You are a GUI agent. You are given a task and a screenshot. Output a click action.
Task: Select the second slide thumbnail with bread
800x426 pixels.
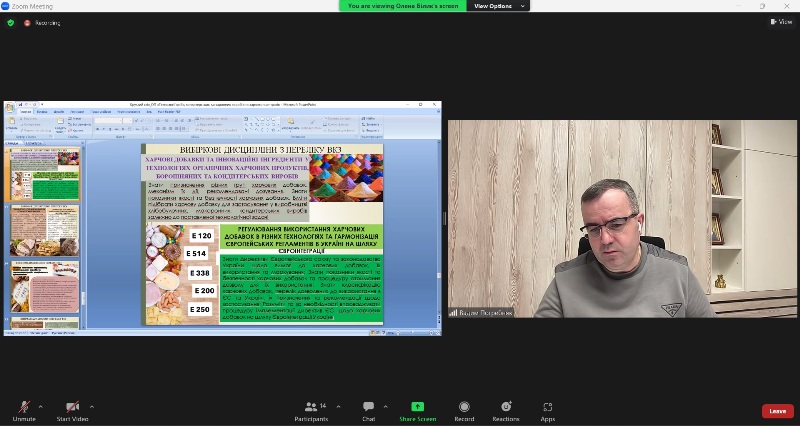tap(45, 231)
